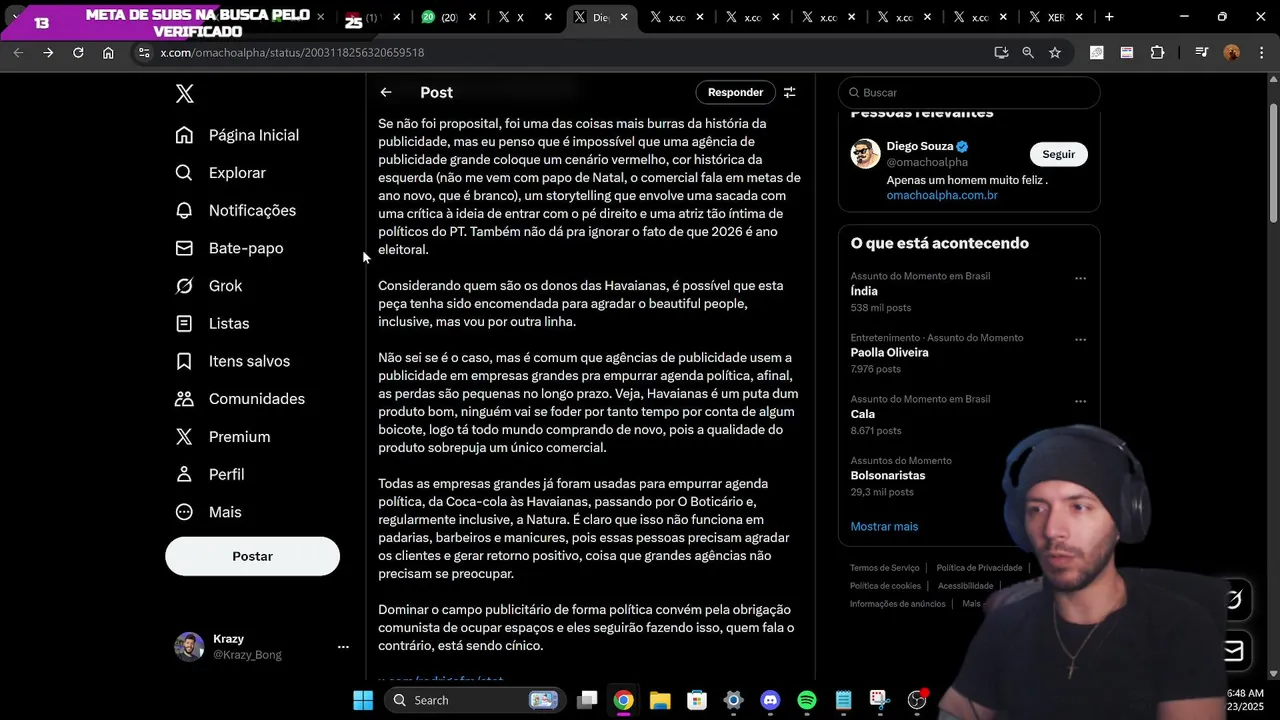Open Spotify from the taskbar

tap(807, 700)
